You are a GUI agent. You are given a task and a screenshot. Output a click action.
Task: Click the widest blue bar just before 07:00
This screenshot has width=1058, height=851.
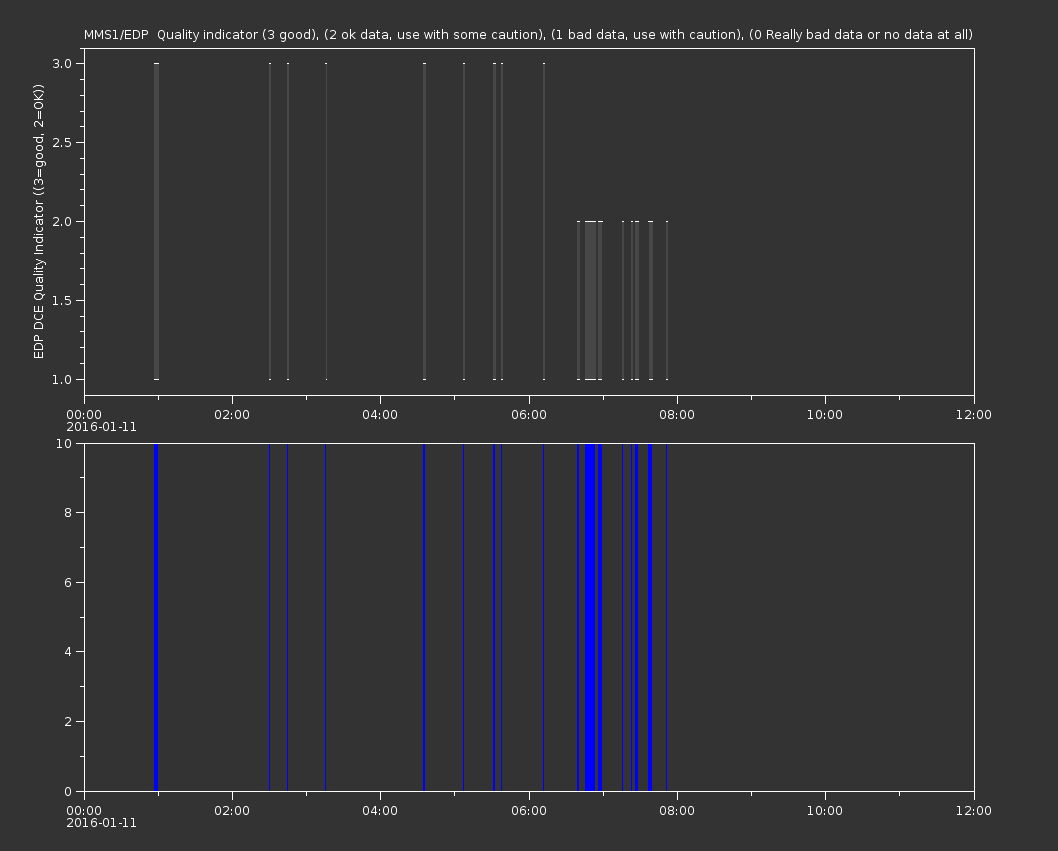point(590,617)
